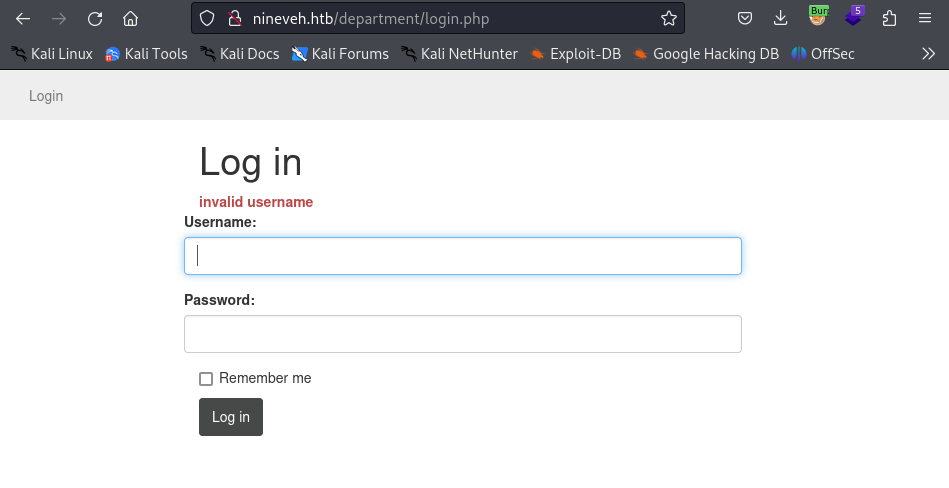Reload the current page

95,18
